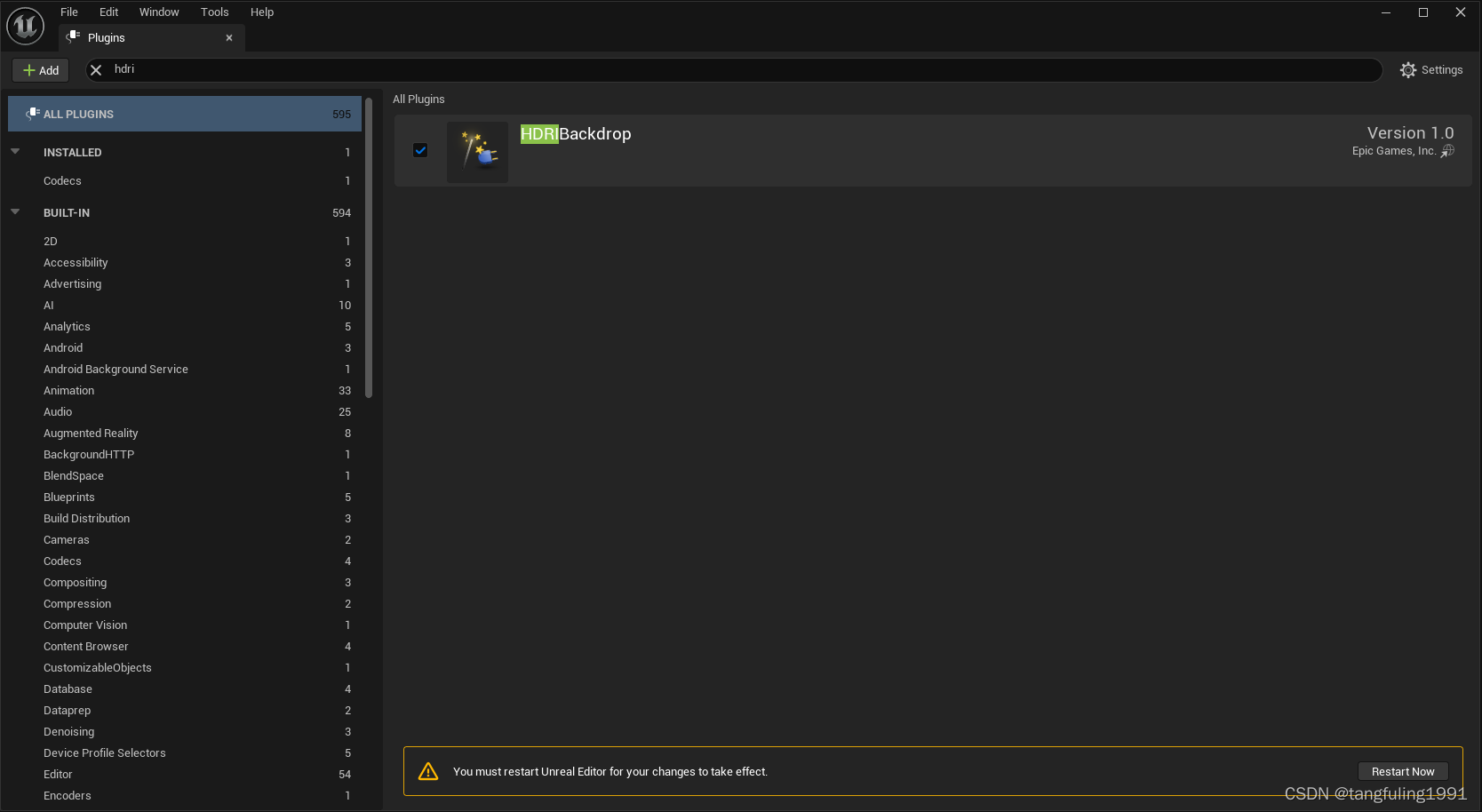1482x812 pixels.
Task: Click the category list scrollbar
Action: point(369,249)
